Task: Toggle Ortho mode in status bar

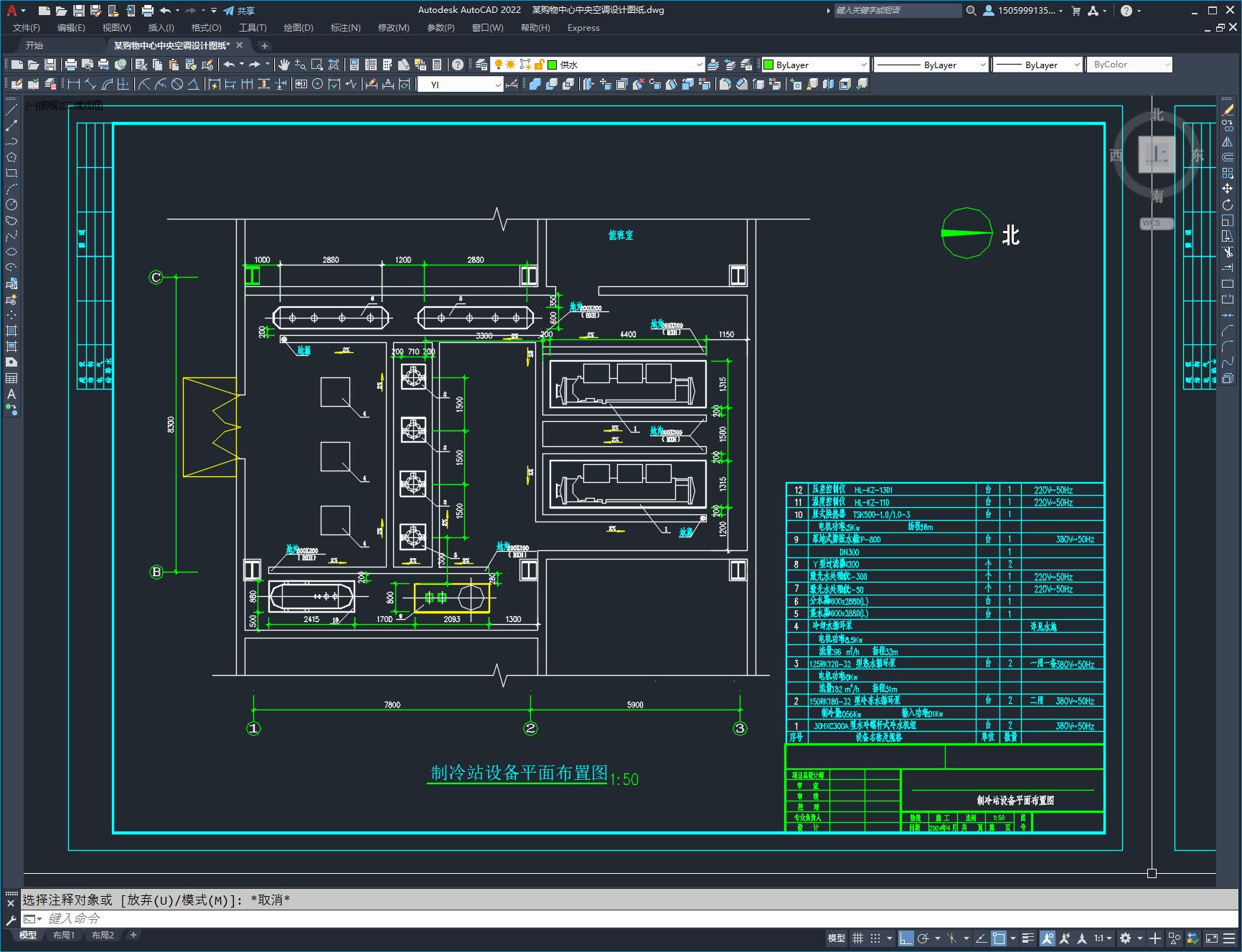Action: (906, 938)
